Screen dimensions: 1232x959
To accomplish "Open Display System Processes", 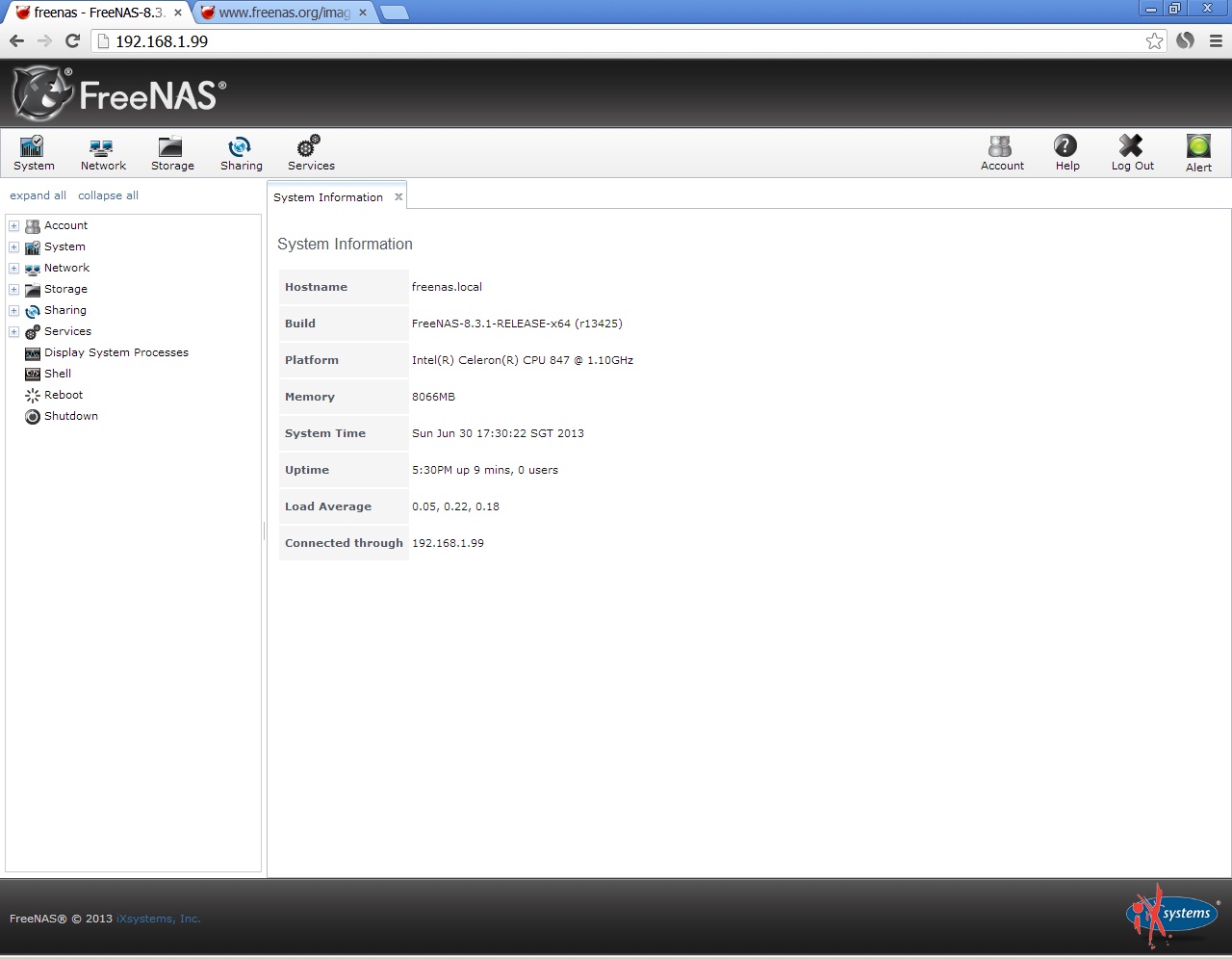I will [x=115, y=352].
